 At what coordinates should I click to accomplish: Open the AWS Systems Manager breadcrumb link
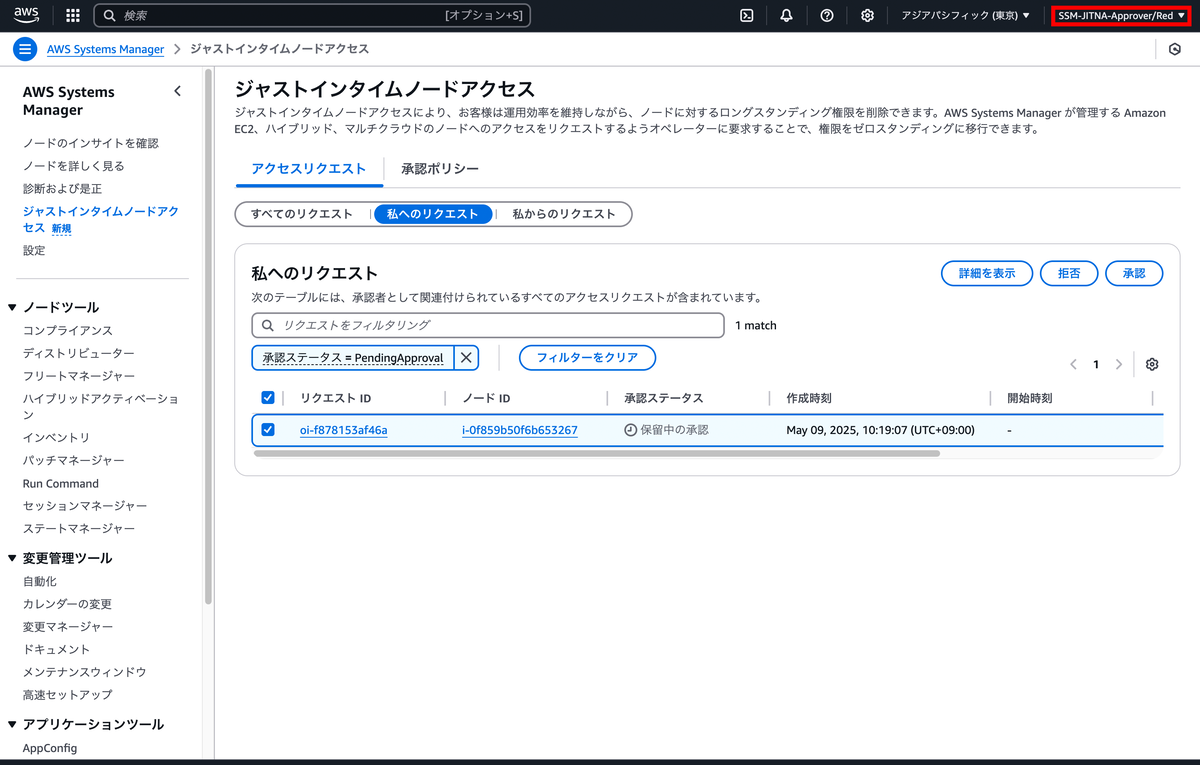pyautogui.click(x=105, y=49)
